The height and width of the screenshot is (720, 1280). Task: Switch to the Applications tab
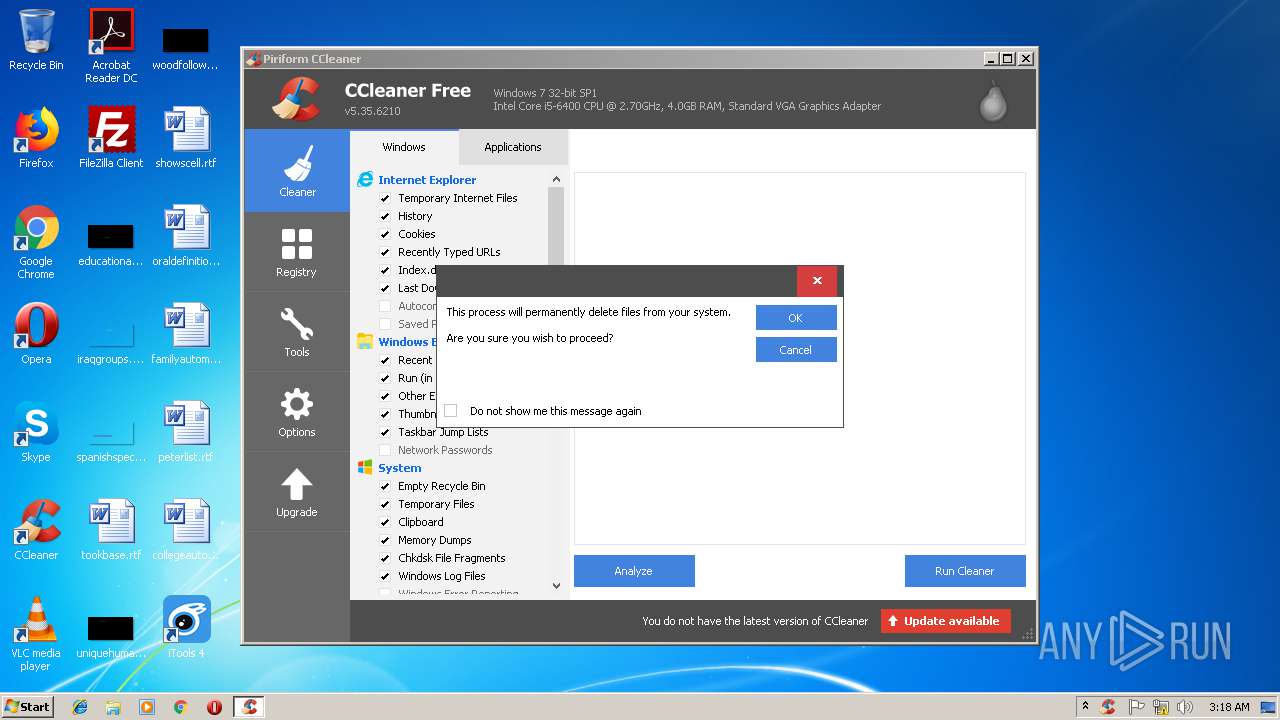click(x=513, y=147)
